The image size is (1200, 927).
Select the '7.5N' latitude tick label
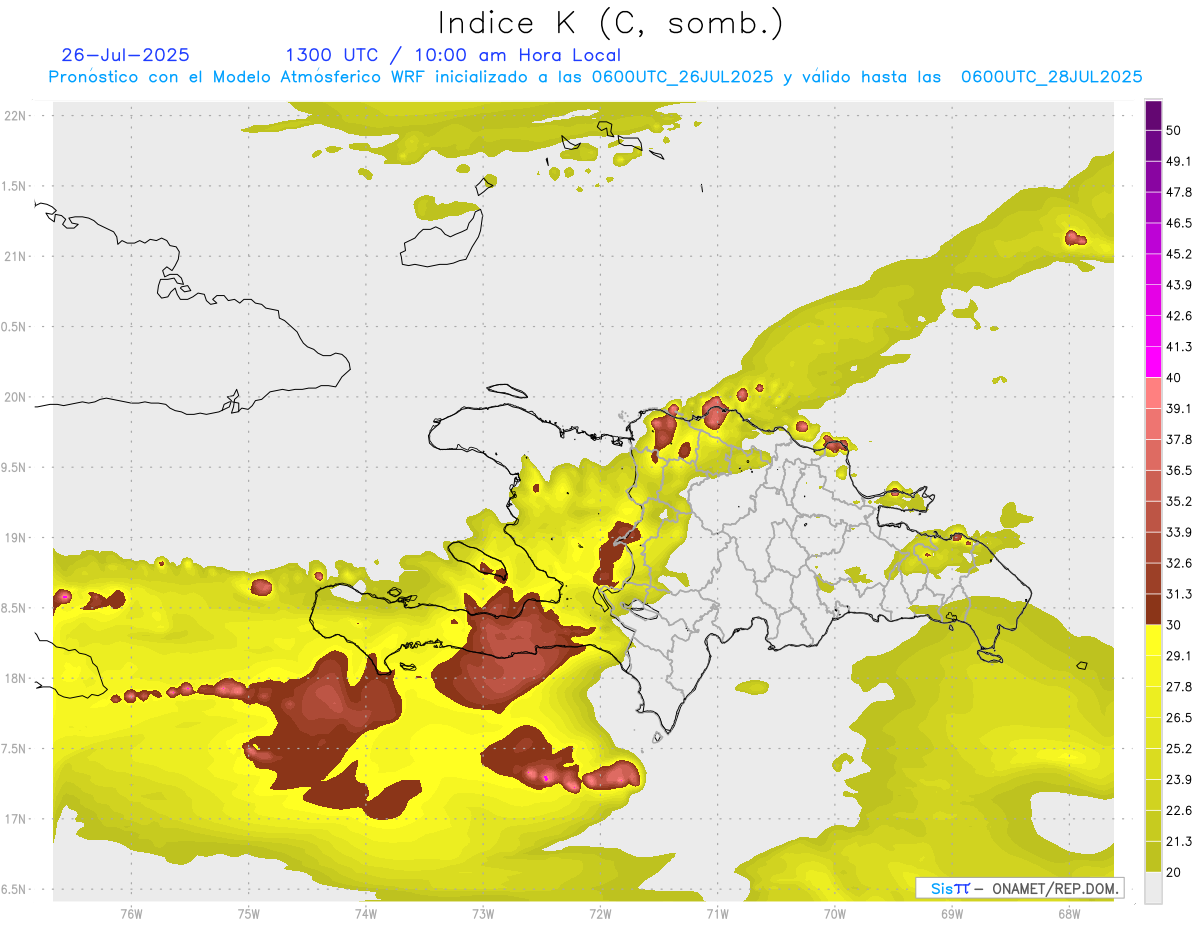[15, 749]
